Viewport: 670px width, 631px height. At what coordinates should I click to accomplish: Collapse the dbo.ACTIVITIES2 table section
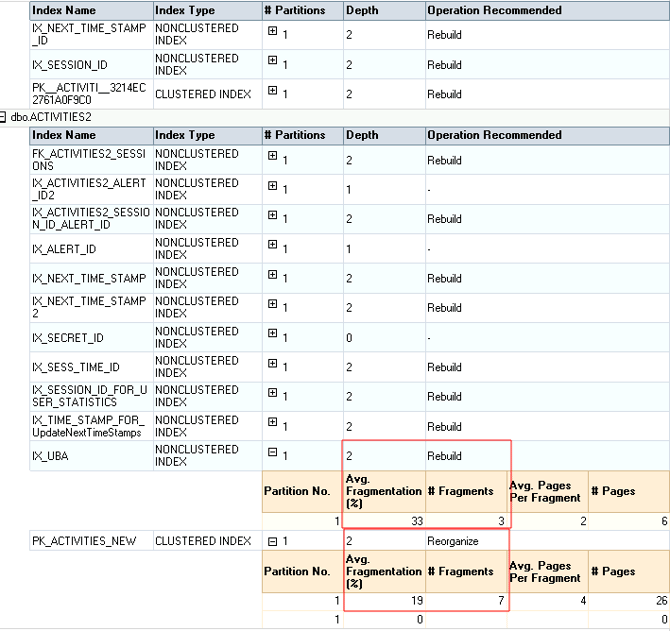(x=4, y=117)
